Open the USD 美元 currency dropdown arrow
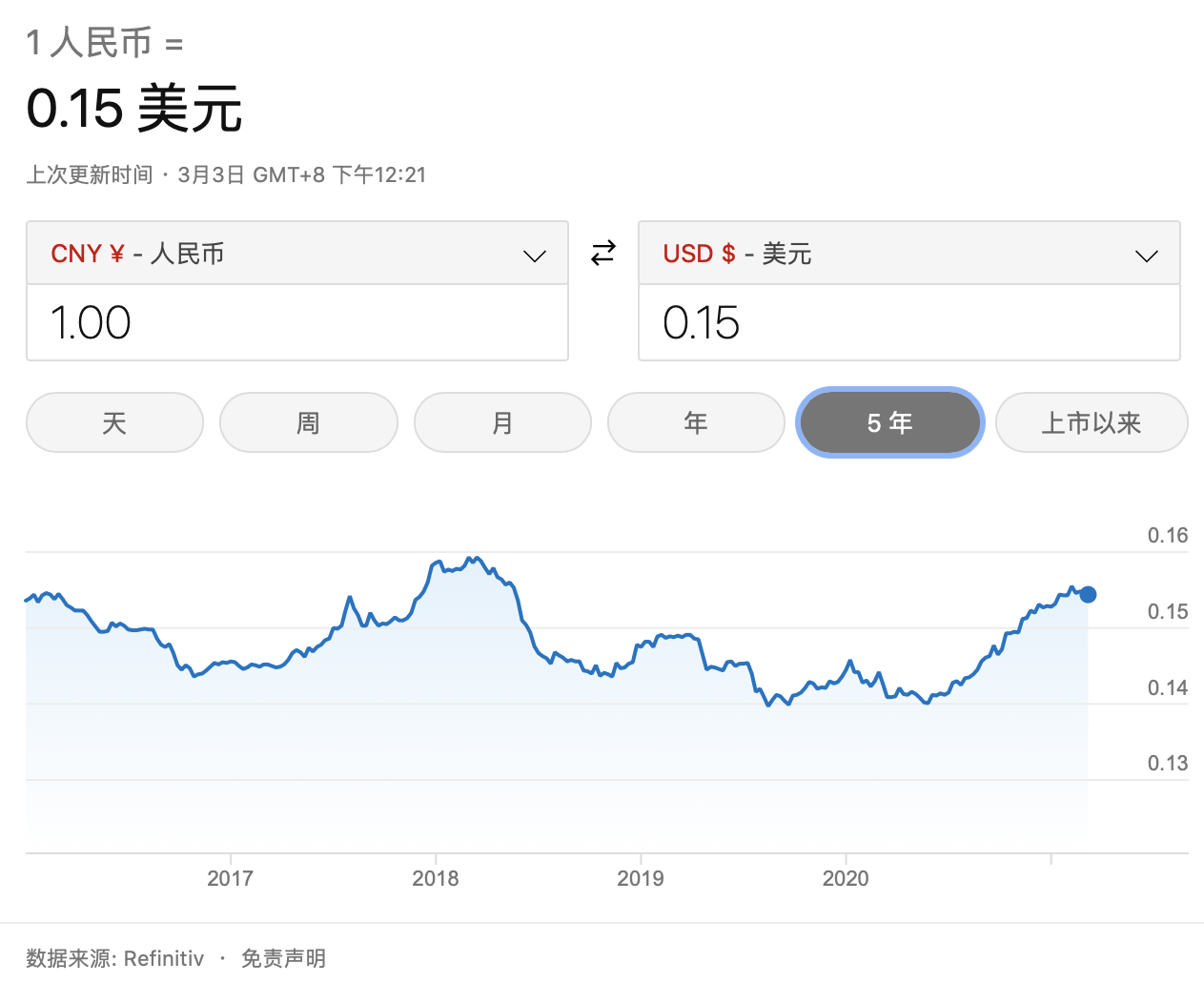1204x983 pixels. tap(1146, 256)
